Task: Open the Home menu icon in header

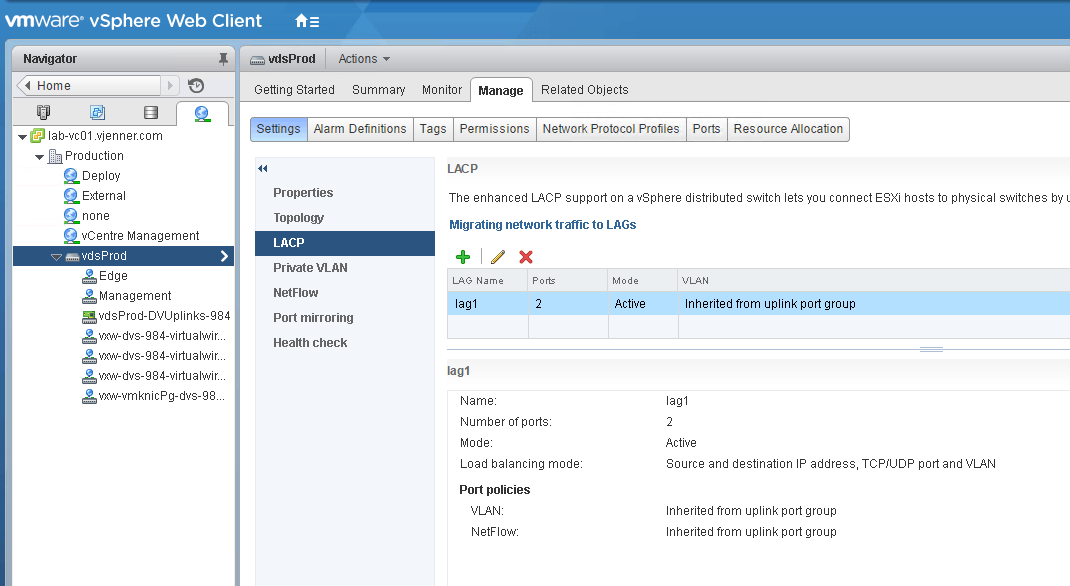Action: [307, 21]
